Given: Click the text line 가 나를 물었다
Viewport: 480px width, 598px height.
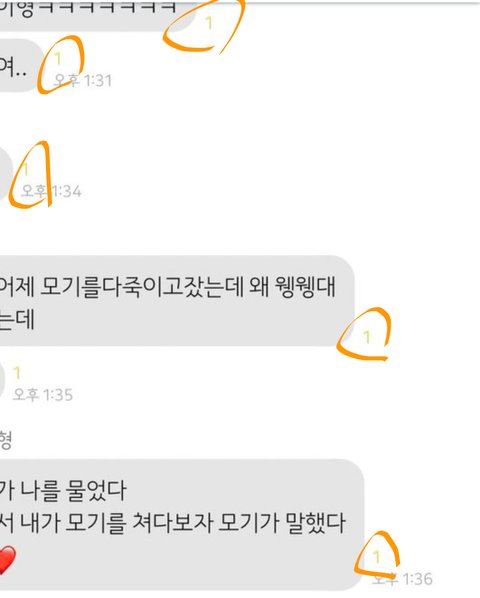Looking at the screenshot, I should (x=63, y=490).
